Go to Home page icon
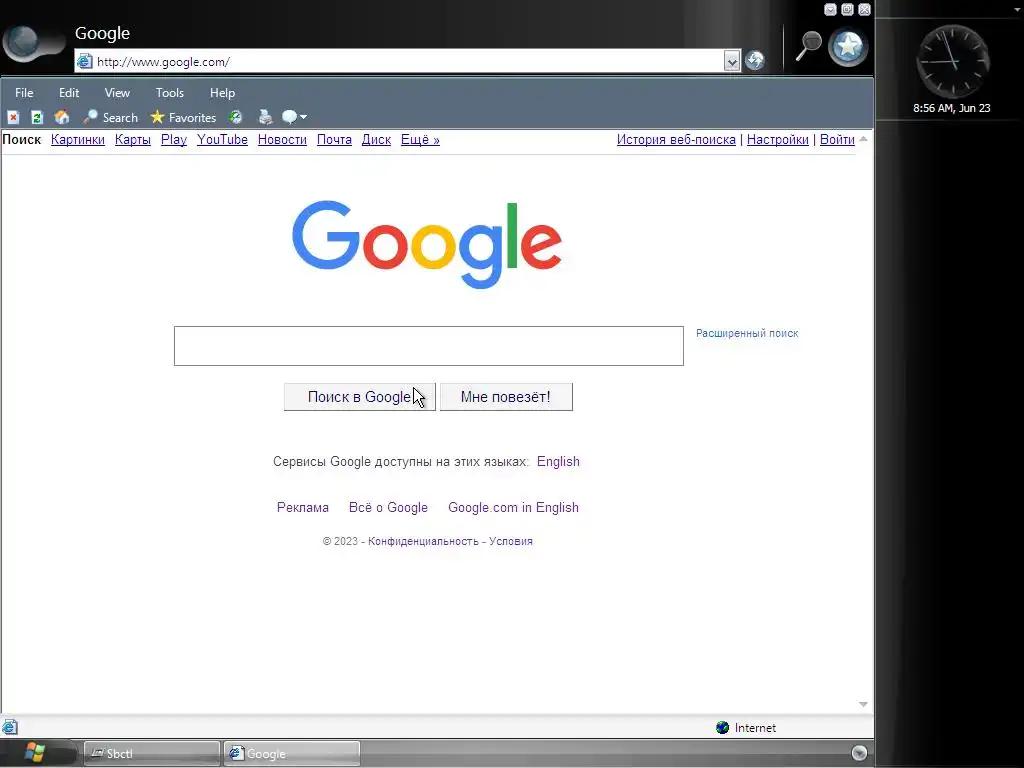This screenshot has height=768, width=1024. (62, 118)
